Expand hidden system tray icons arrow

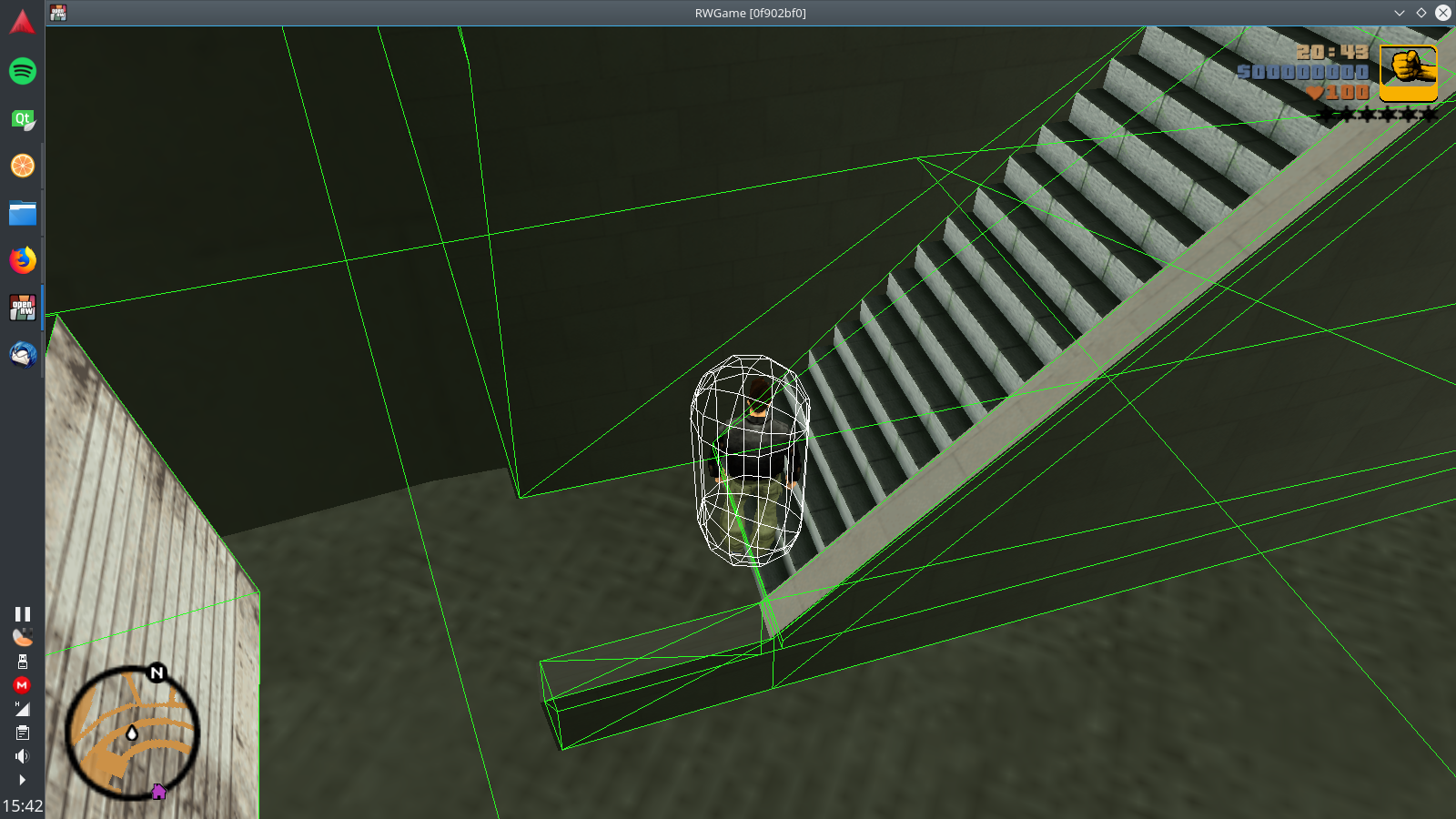tap(22, 780)
